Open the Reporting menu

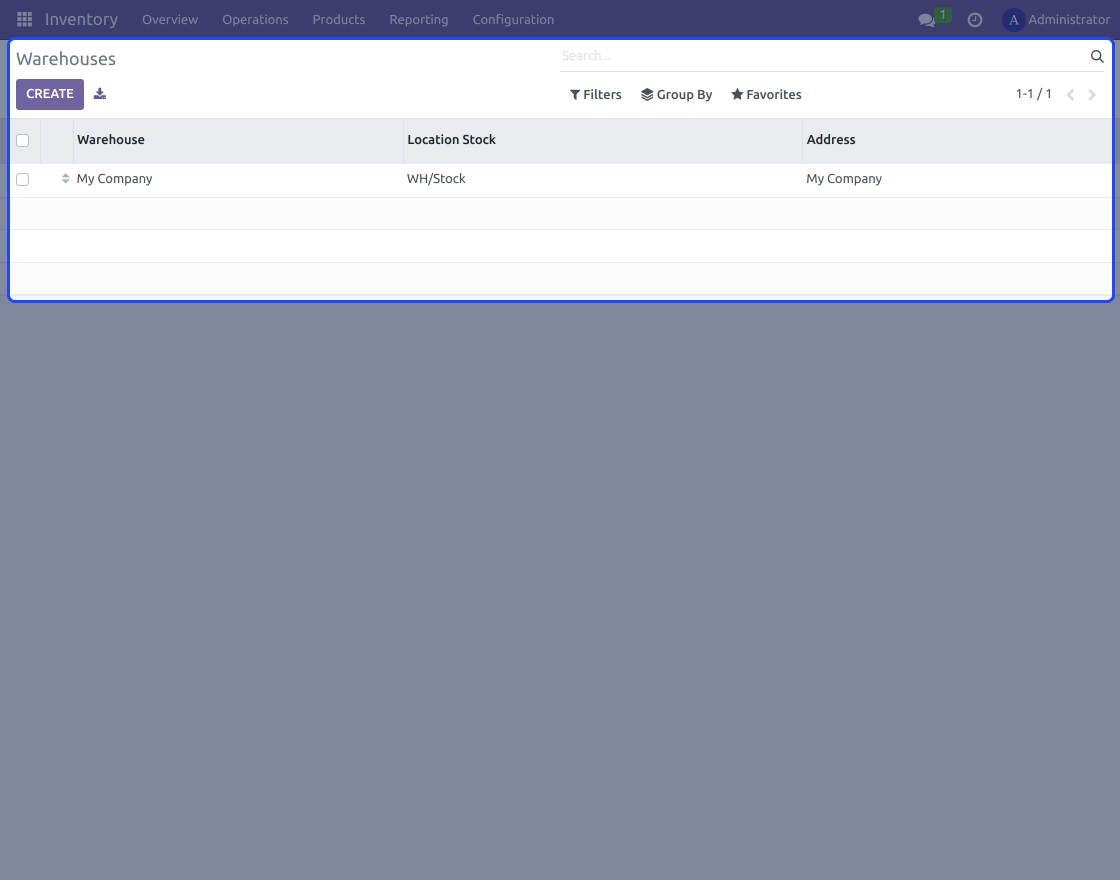point(419,20)
